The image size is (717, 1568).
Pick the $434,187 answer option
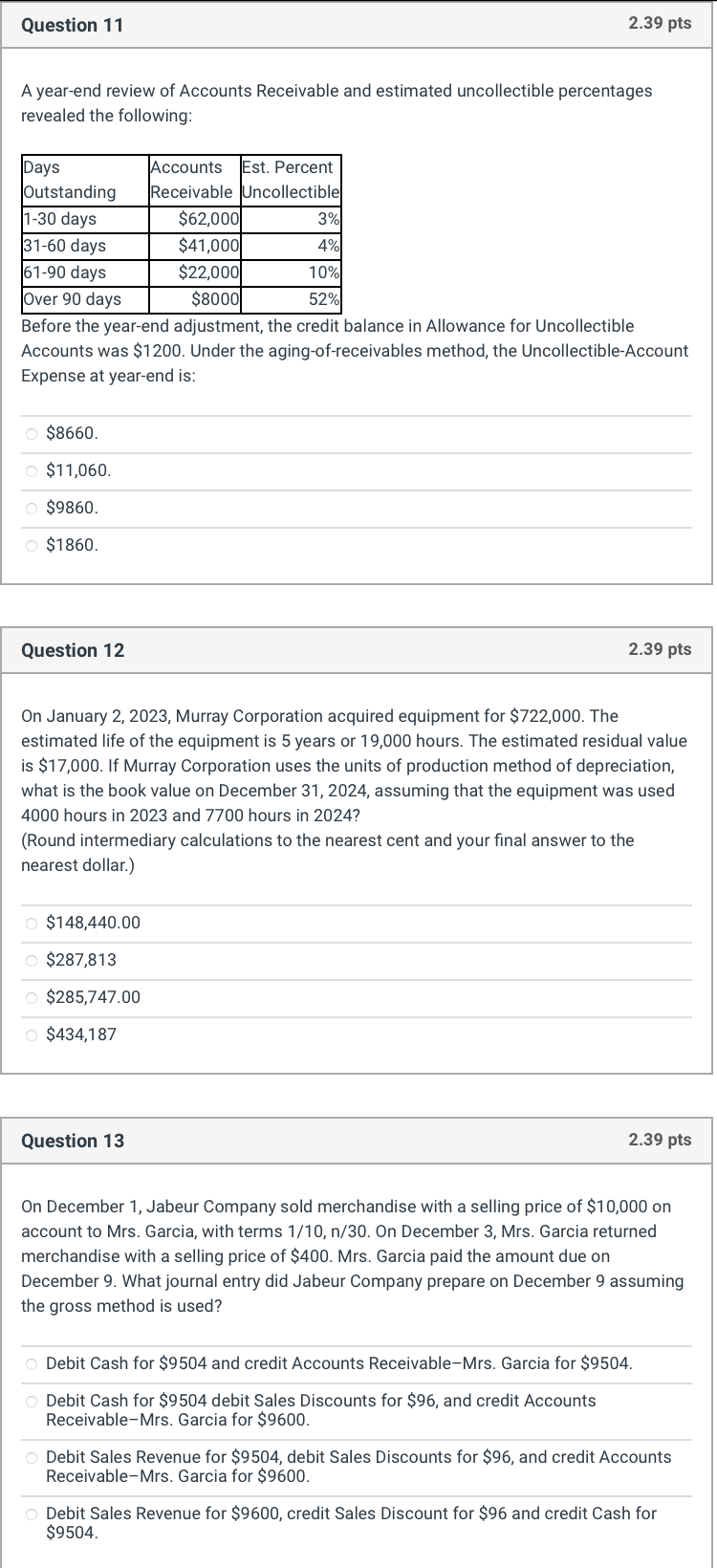pos(32,1034)
